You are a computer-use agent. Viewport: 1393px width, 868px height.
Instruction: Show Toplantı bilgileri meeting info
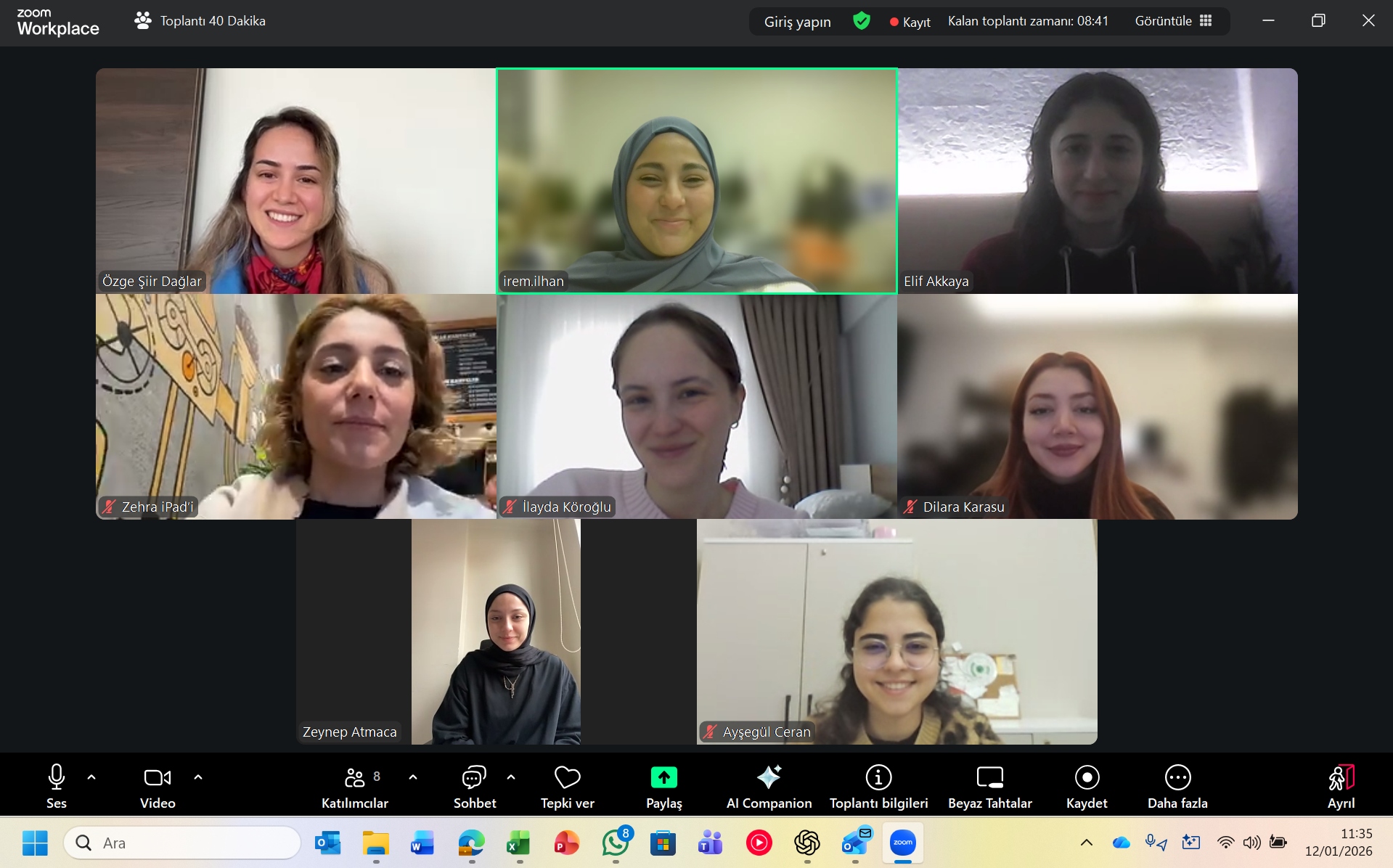click(878, 786)
